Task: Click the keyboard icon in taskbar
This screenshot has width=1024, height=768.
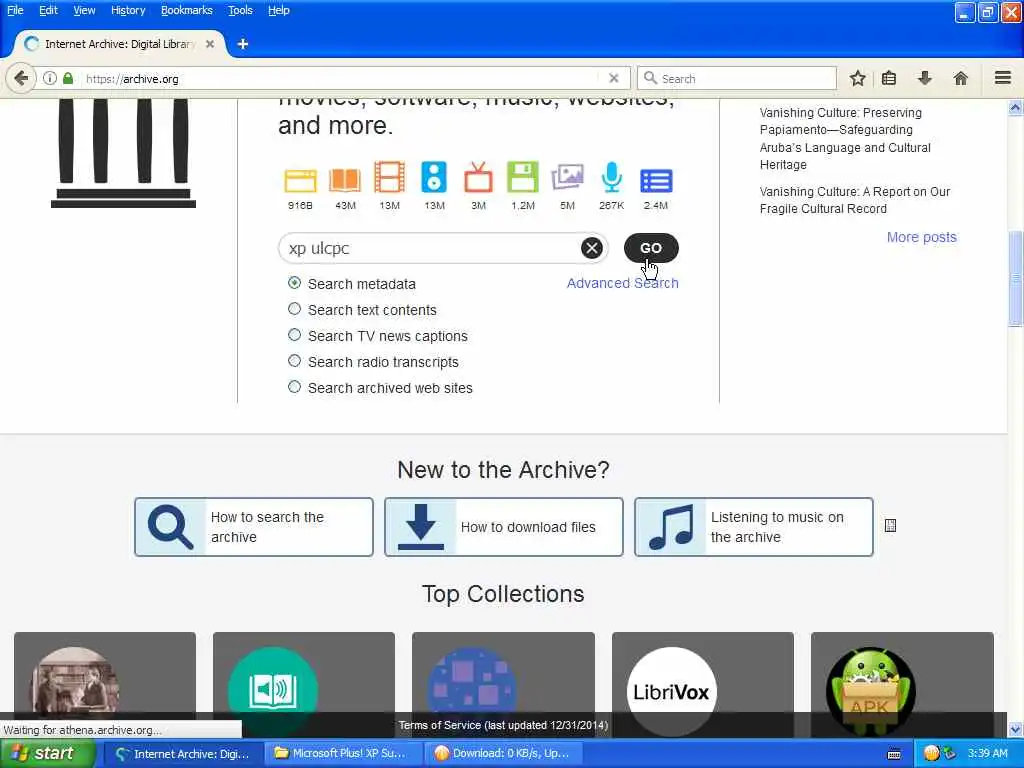Action: (x=894, y=754)
